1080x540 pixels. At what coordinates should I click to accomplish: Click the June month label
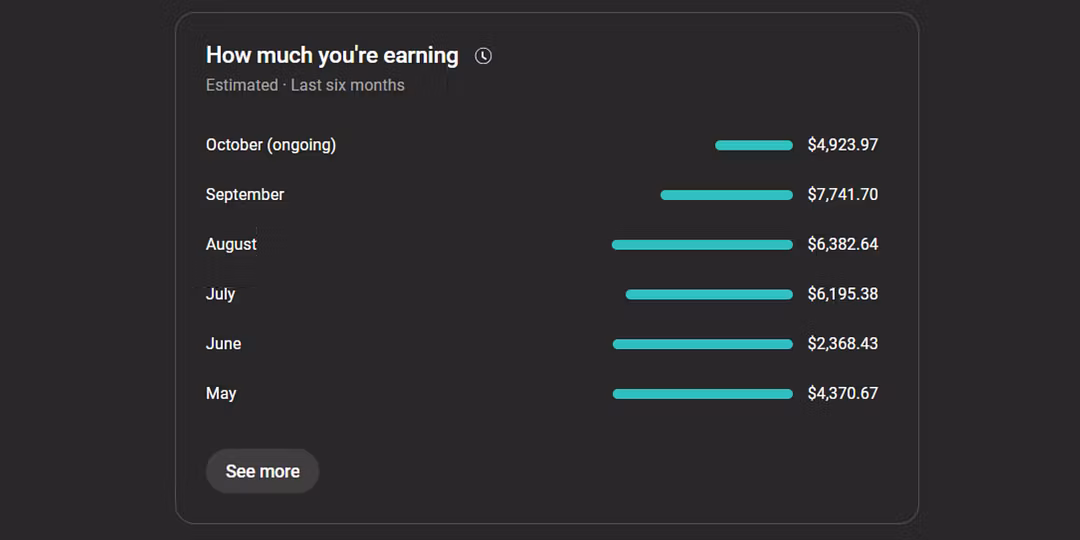[223, 344]
